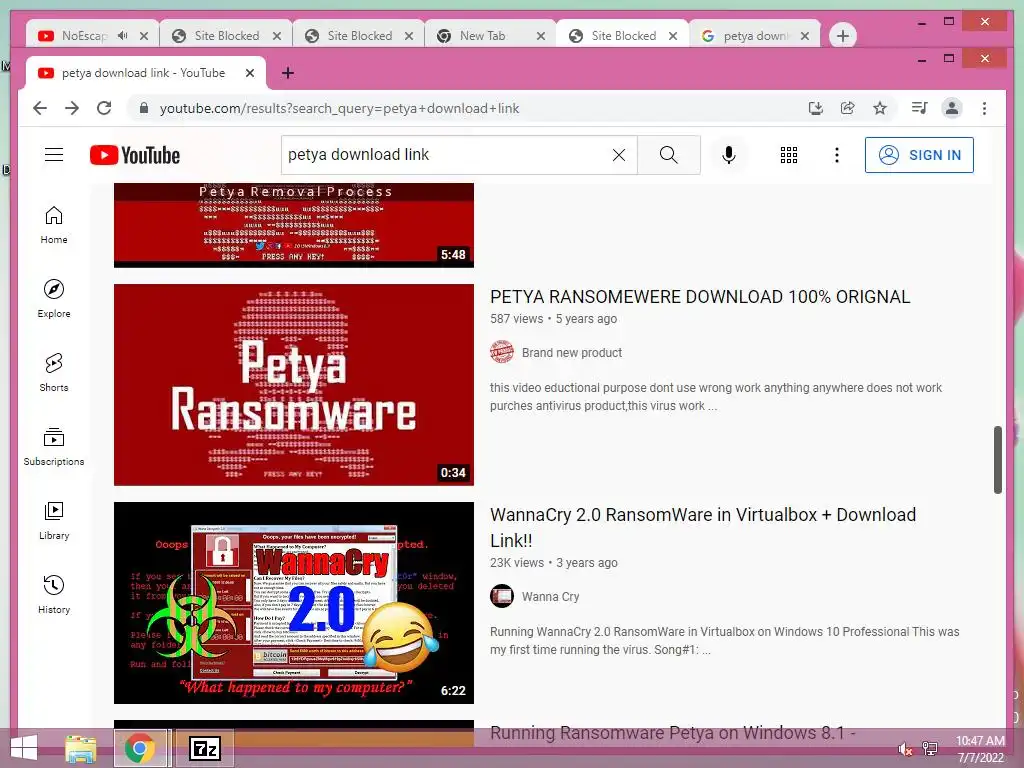Click '23K views • 3 years ago' text
The height and width of the screenshot is (768, 1024).
pyautogui.click(x=553, y=562)
